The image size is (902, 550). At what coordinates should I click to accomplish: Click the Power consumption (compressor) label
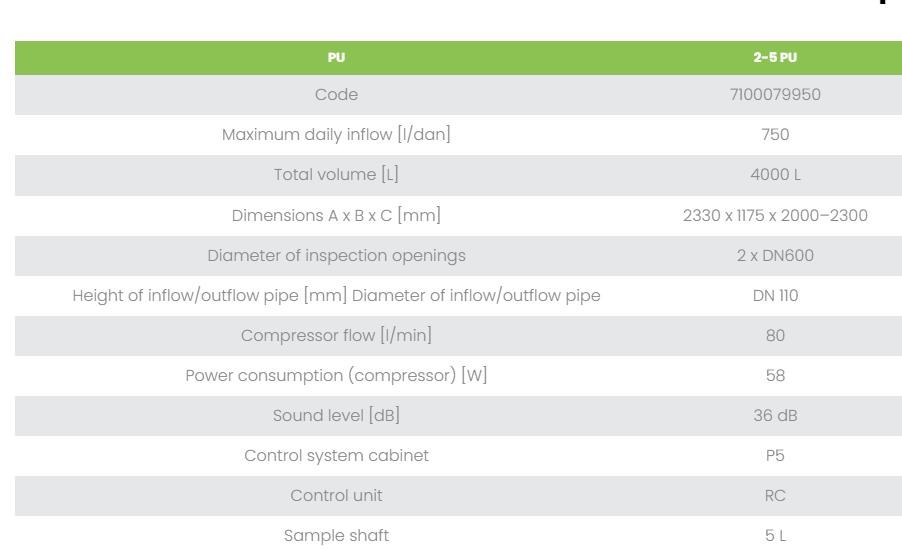336,376
